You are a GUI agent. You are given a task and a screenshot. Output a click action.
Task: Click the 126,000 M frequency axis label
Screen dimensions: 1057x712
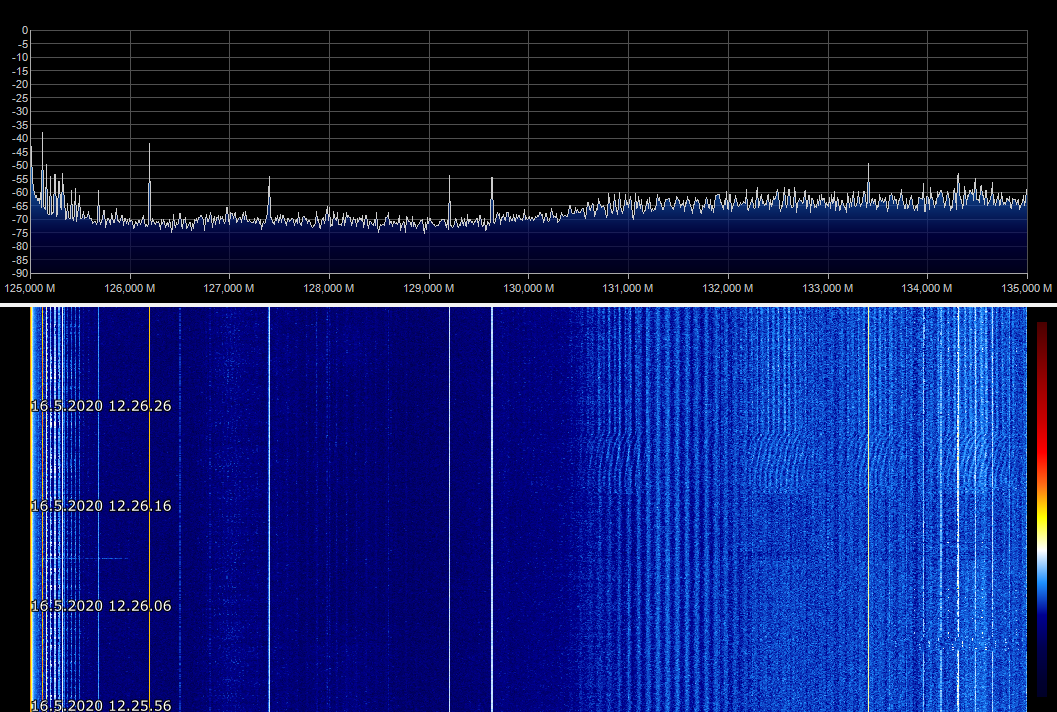(x=130, y=288)
